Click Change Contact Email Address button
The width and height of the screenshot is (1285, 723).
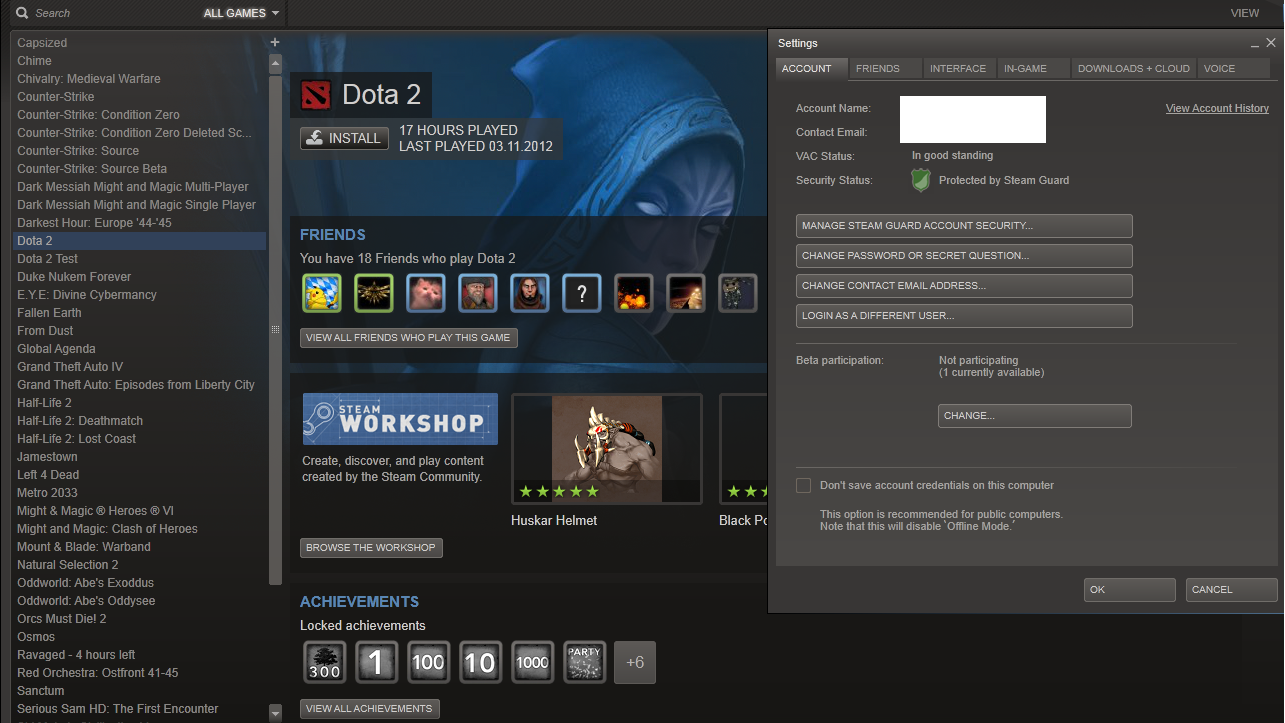point(964,286)
